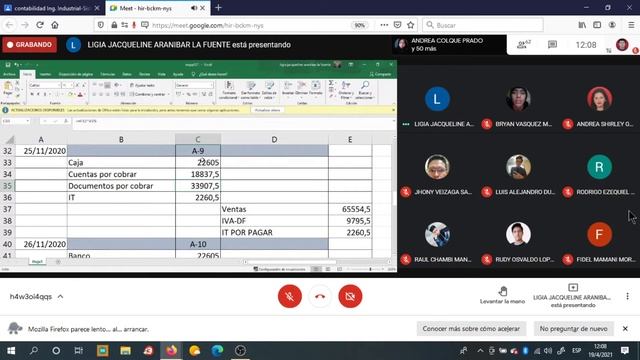Open Meet more options three-dot menu
640x360 pixels.
627,296
